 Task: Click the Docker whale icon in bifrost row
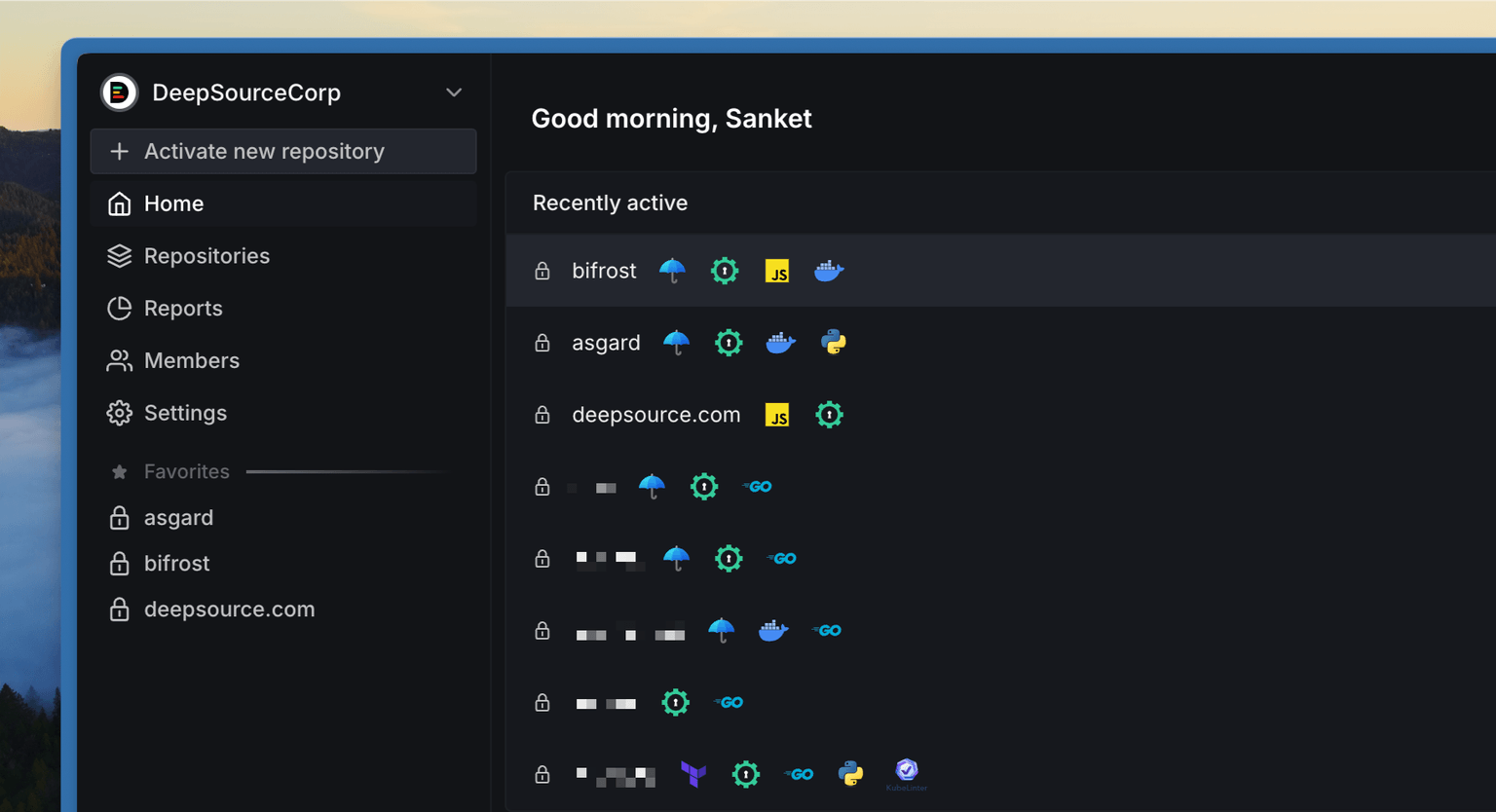(829, 271)
